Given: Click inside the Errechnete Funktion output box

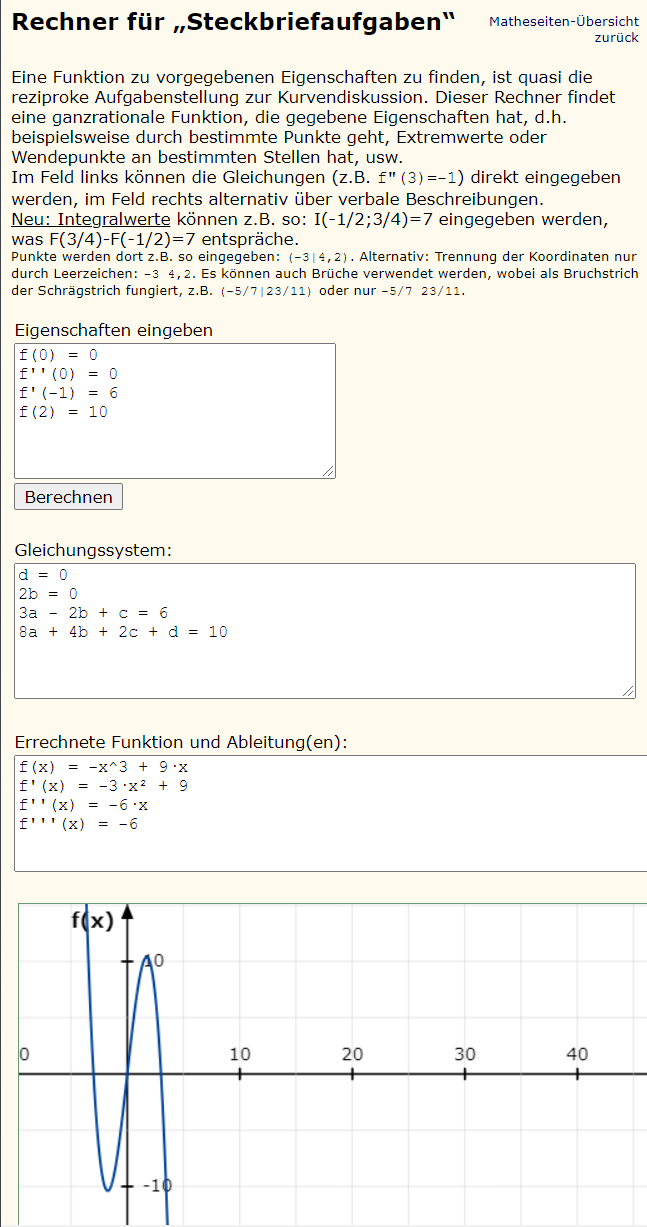Looking at the screenshot, I should coord(330,813).
